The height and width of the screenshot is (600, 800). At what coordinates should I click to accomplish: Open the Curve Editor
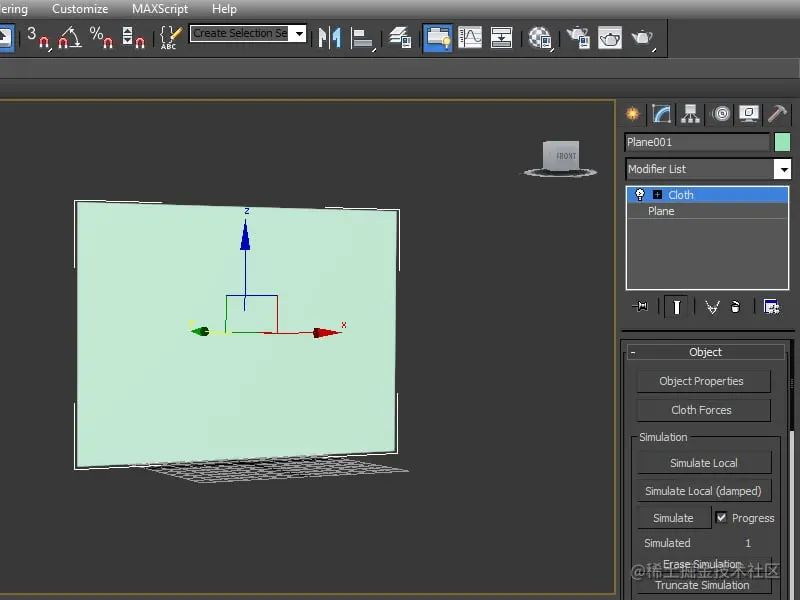tap(470, 38)
